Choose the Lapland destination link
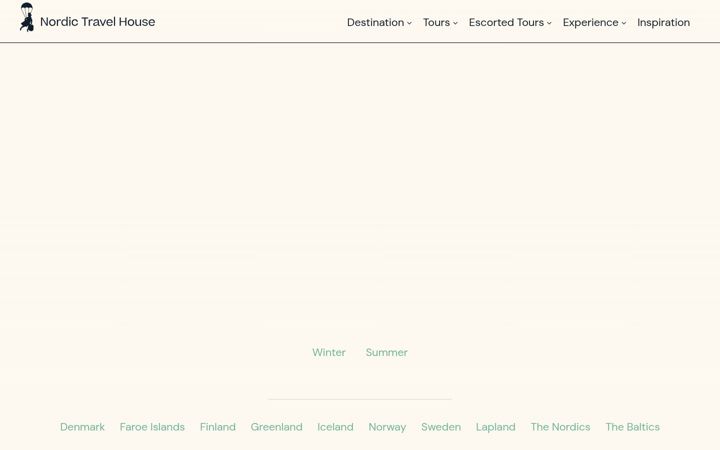The image size is (720, 450). click(x=495, y=427)
